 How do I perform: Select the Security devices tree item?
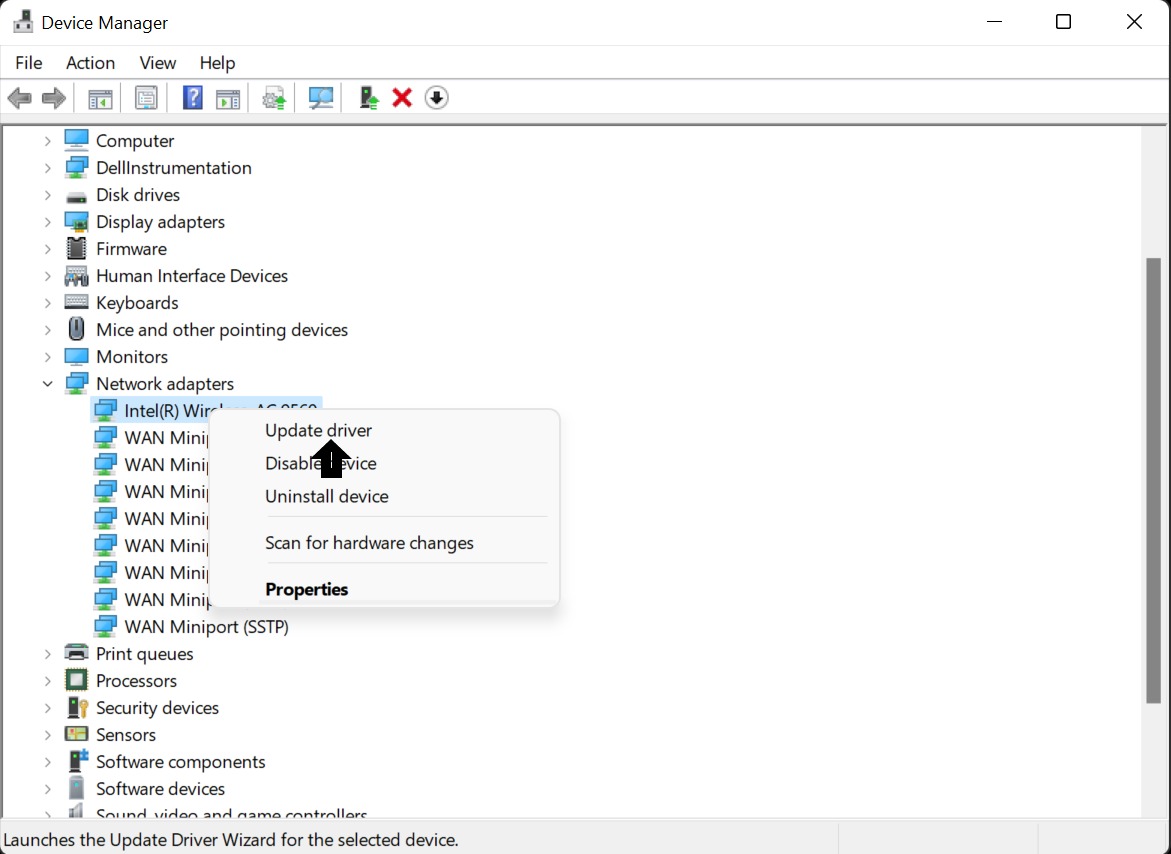click(x=157, y=708)
